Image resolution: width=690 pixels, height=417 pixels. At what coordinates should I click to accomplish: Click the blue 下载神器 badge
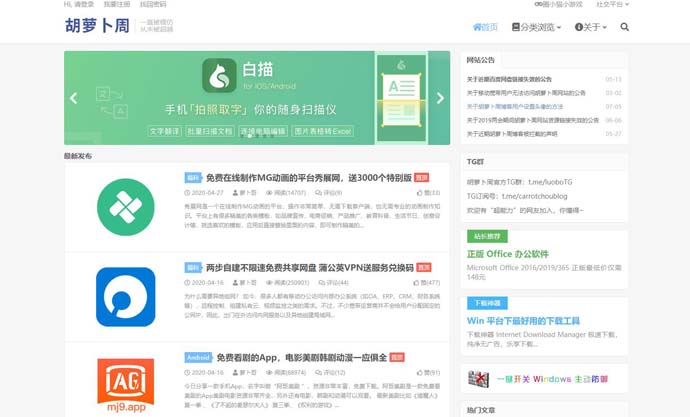487,303
